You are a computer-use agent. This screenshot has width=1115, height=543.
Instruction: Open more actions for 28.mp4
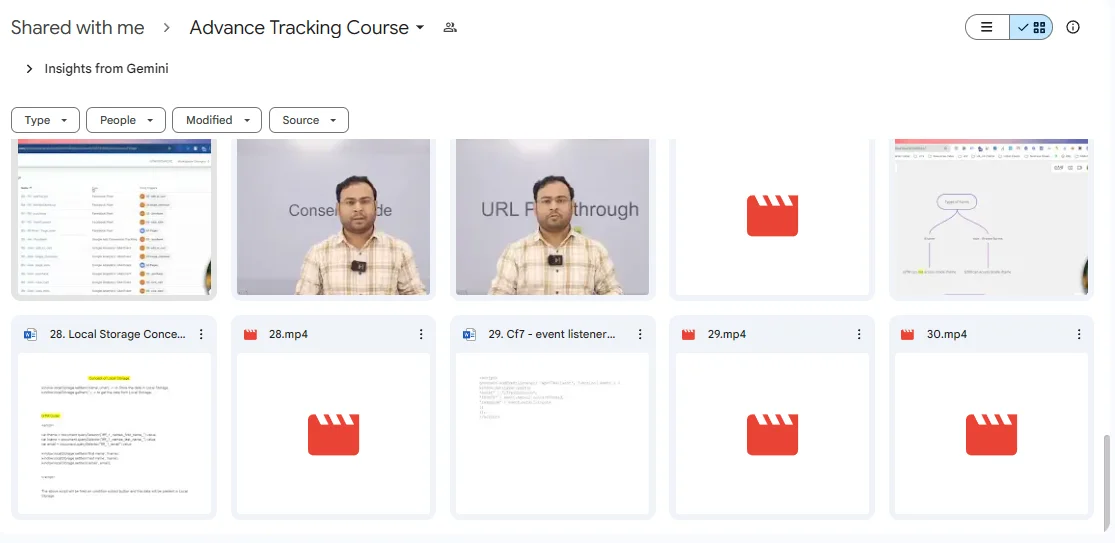click(x=421, y=334)
